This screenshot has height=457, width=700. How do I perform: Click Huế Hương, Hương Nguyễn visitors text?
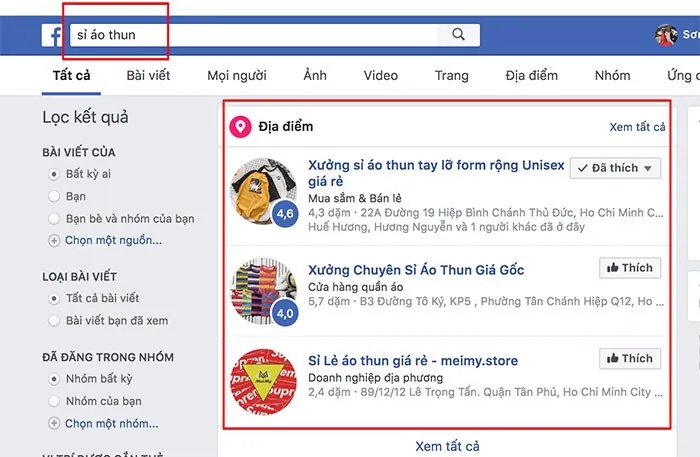pos(446,227)
